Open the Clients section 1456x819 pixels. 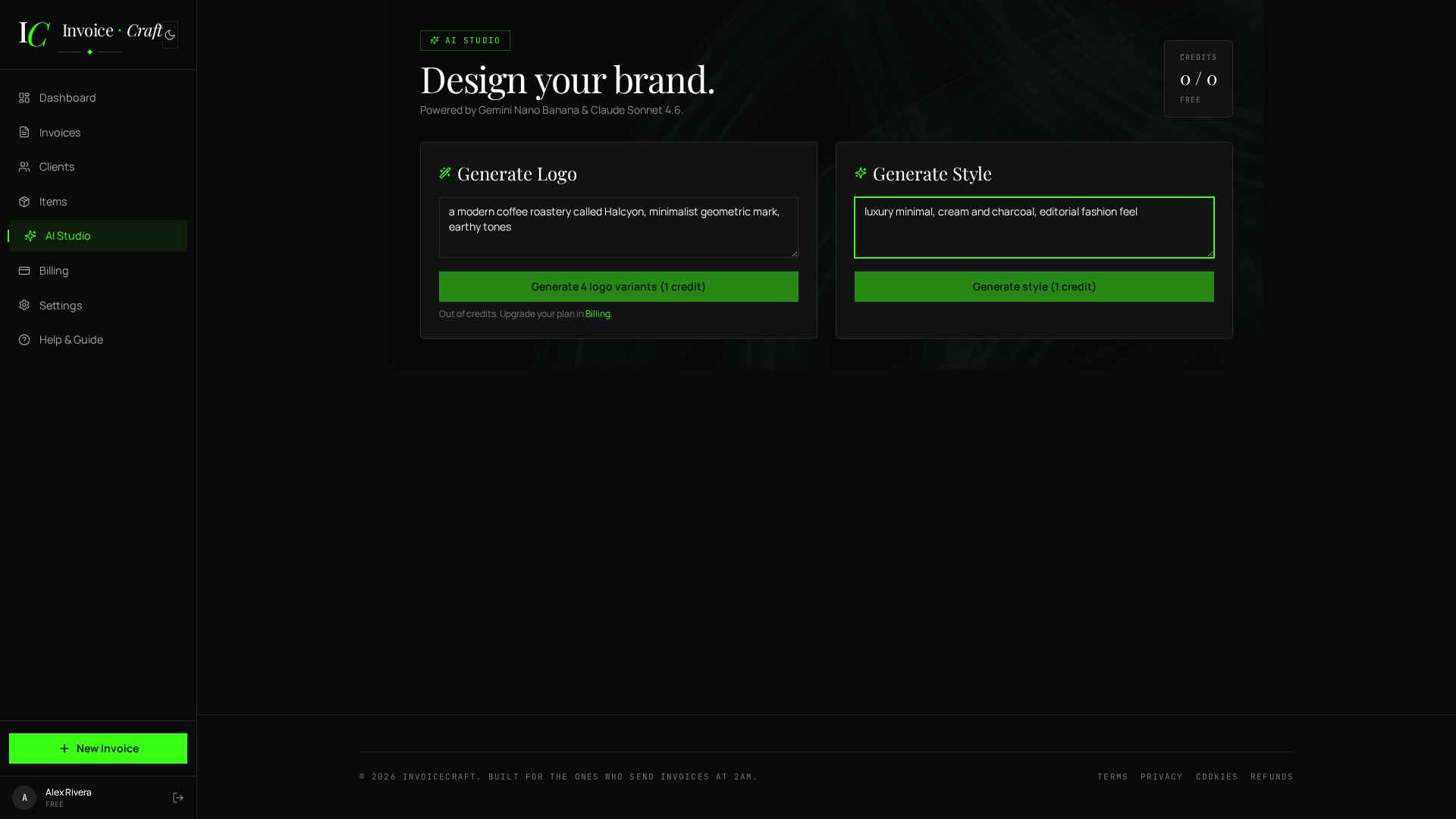[x=98, y=167]
